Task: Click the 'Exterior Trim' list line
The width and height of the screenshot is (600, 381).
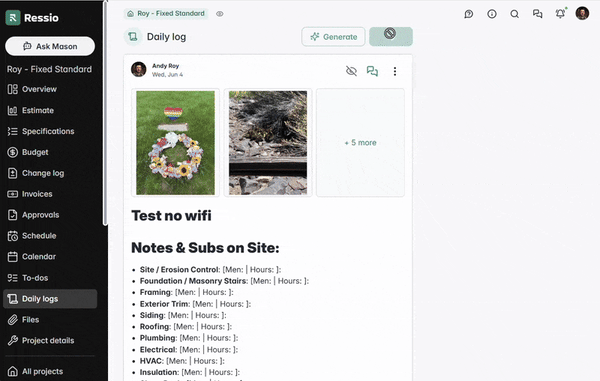Action: click(x=195, y=304)
